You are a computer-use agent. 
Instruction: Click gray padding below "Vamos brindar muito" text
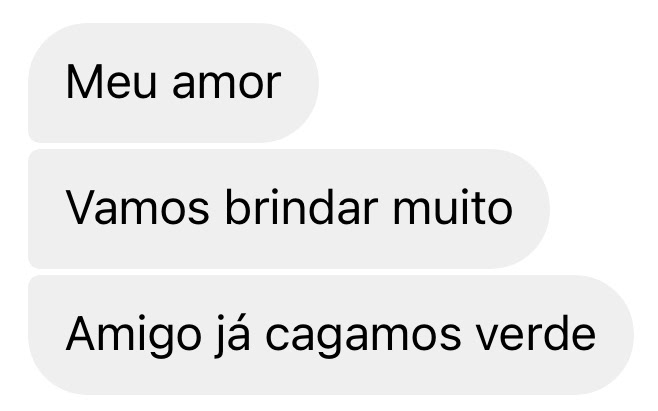[289, 248]
